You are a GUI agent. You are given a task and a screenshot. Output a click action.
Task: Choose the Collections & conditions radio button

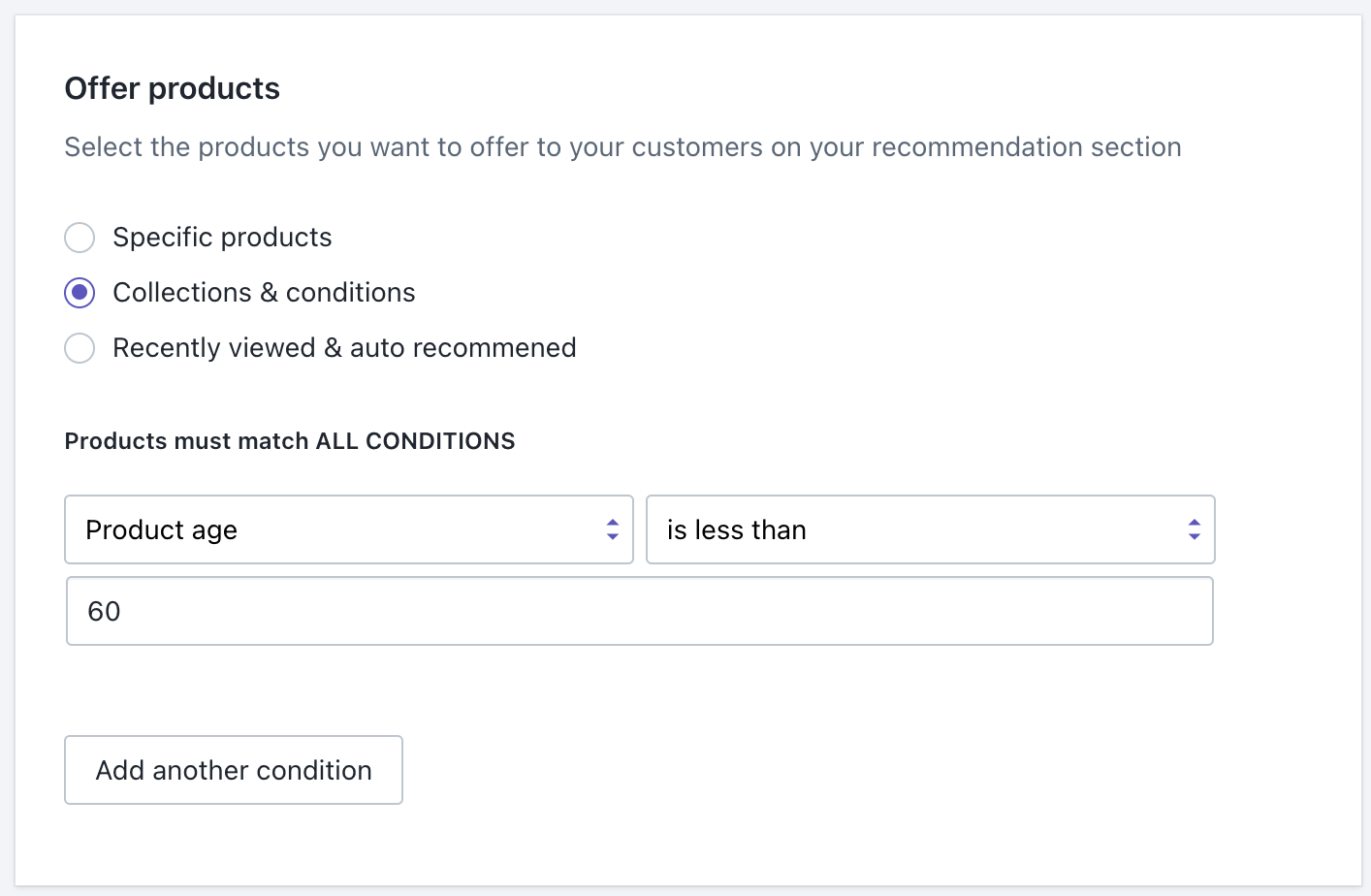pyautogui.click(x=80, y=293)
